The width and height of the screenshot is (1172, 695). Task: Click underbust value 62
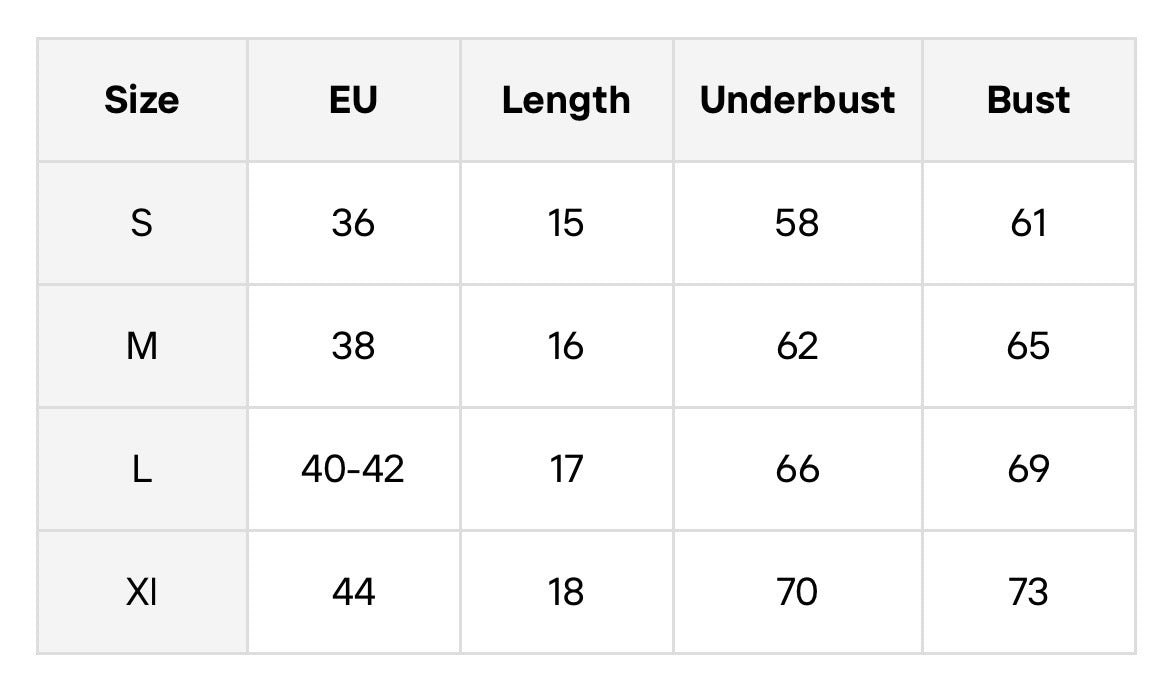point(798,346)
